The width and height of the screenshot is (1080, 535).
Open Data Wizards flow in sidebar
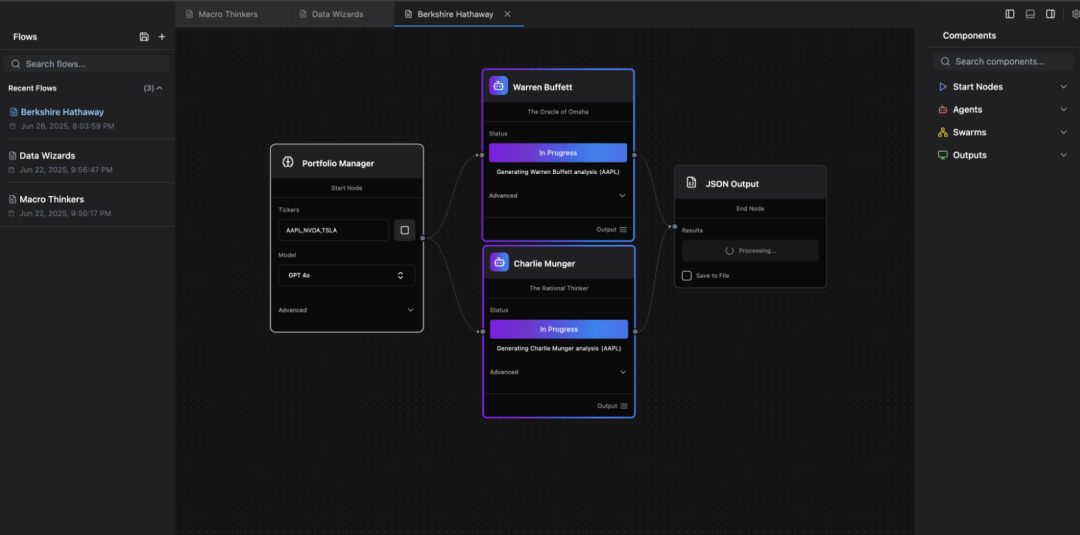click(48, 156)
